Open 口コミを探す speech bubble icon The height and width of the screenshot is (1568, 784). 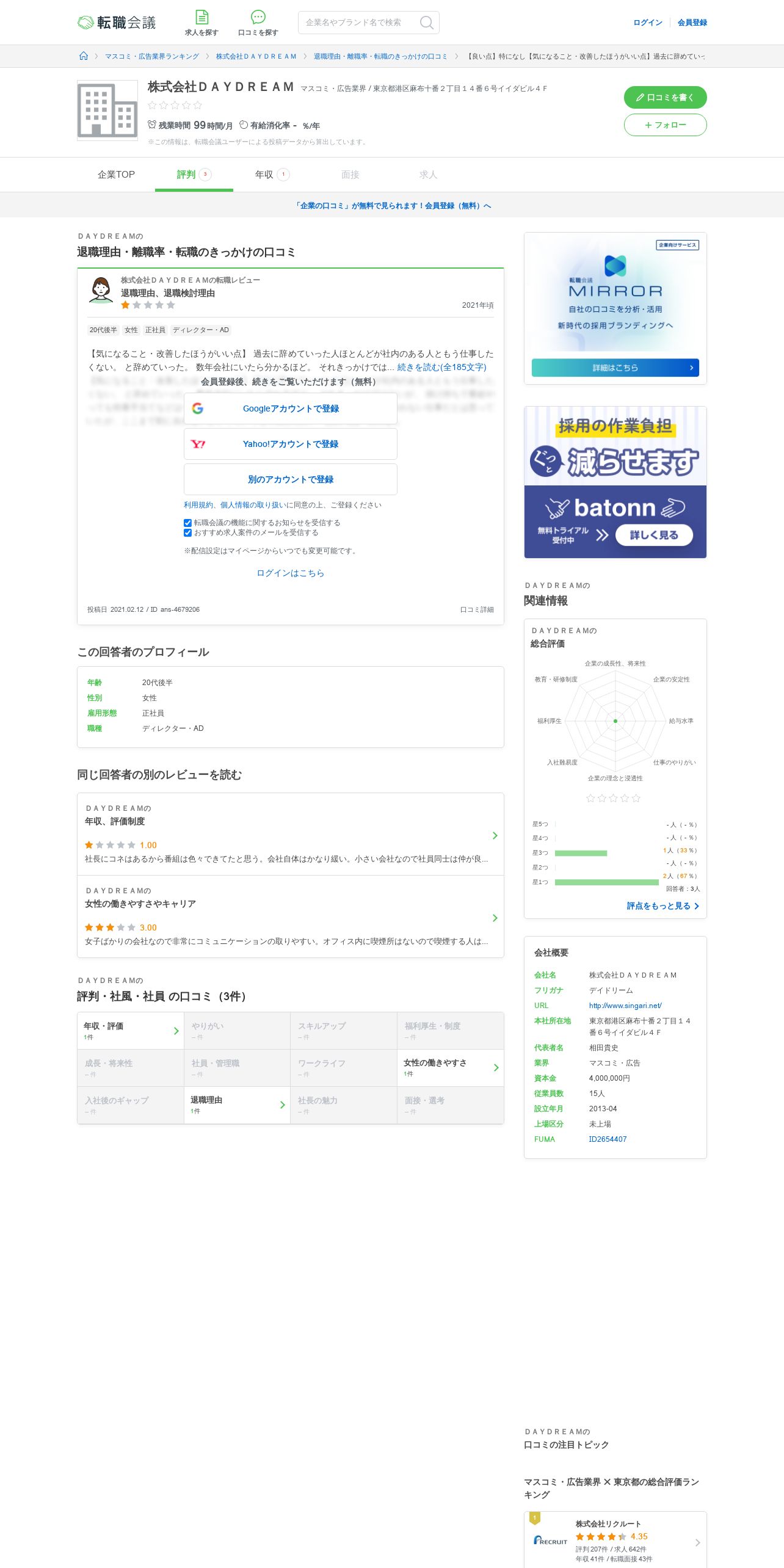click(x=258, y=17)
